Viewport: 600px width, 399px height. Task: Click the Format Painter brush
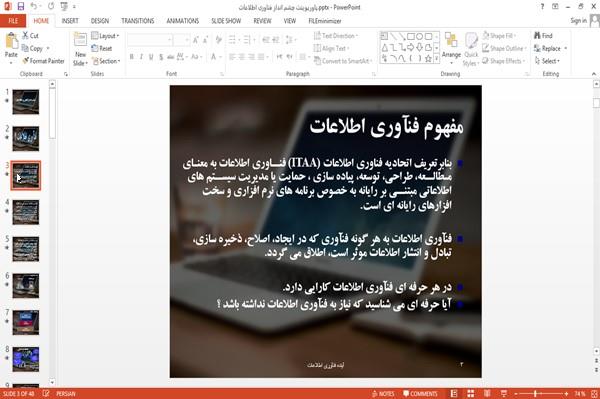click(x=26, y=61)
